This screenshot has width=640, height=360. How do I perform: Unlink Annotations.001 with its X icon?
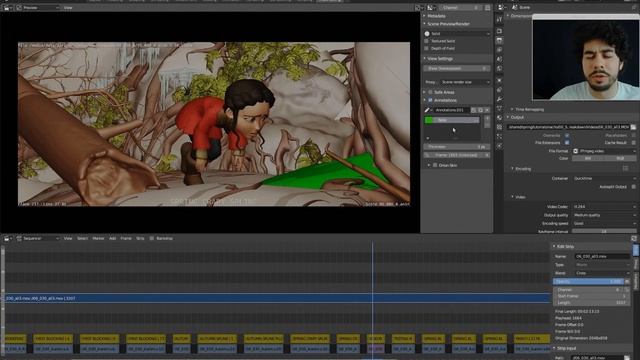click(x=487, y=110)
